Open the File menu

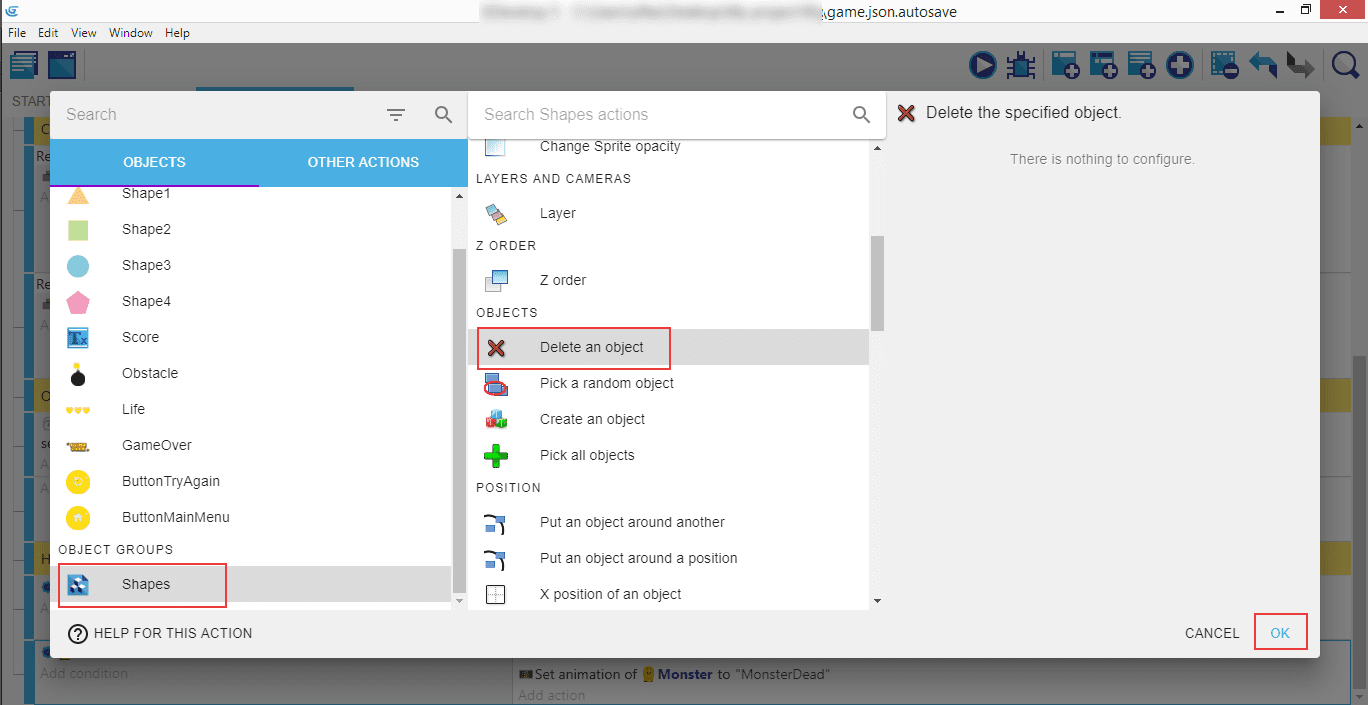click(17, 33)
